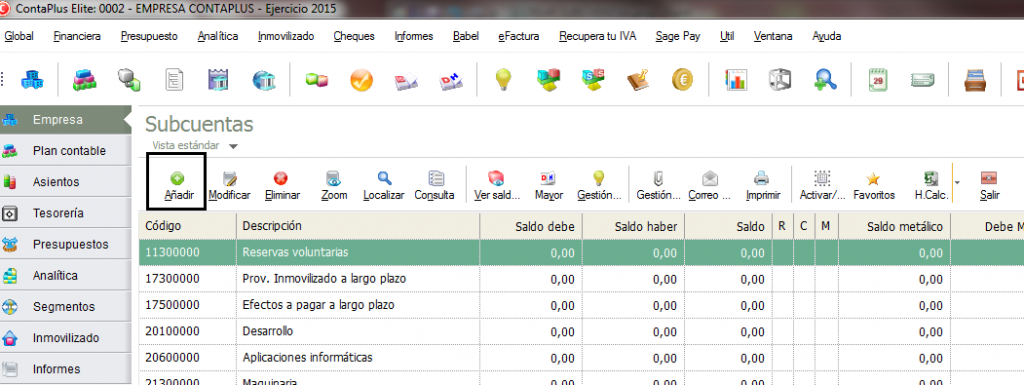Open the arrow dropdown next to H.Calc.
The image size is (1024, 385).
tap(957, 183)
